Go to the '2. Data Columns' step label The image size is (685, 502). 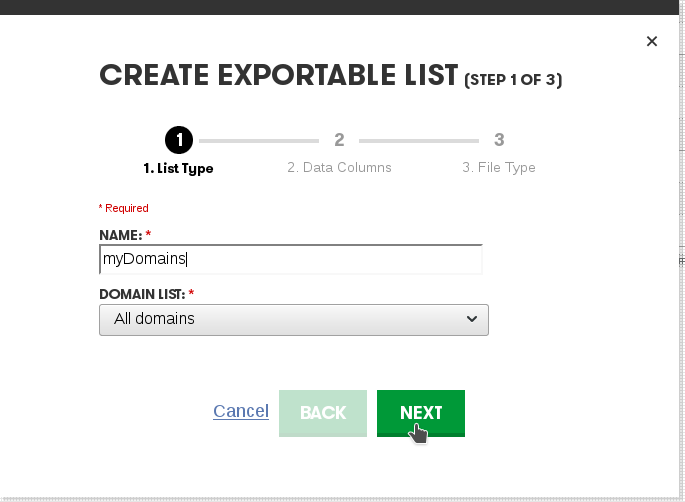pos(339,167)
